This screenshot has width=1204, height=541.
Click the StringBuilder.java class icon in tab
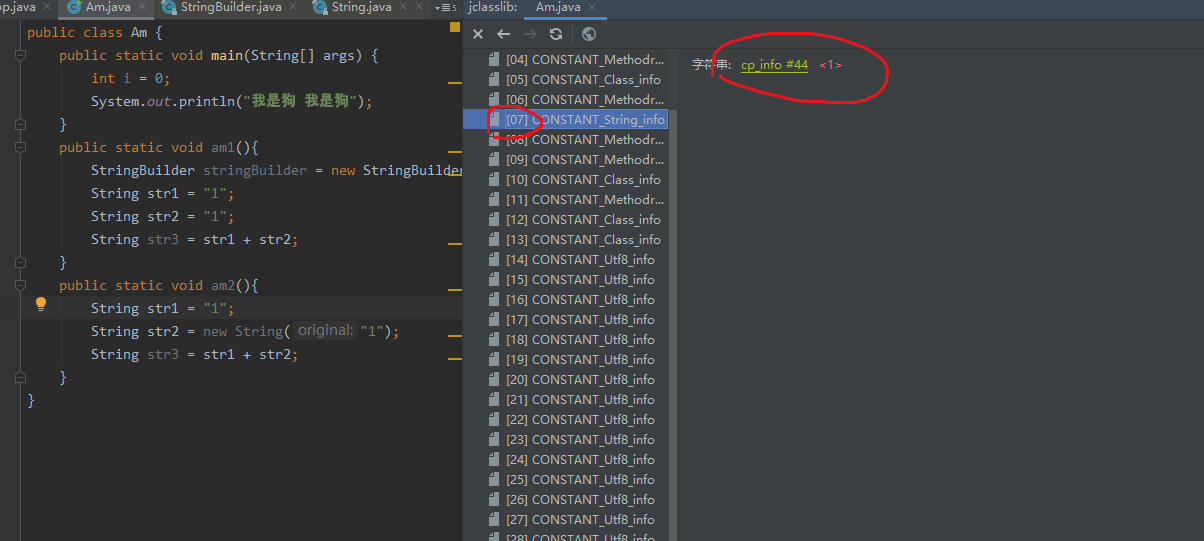169,8
